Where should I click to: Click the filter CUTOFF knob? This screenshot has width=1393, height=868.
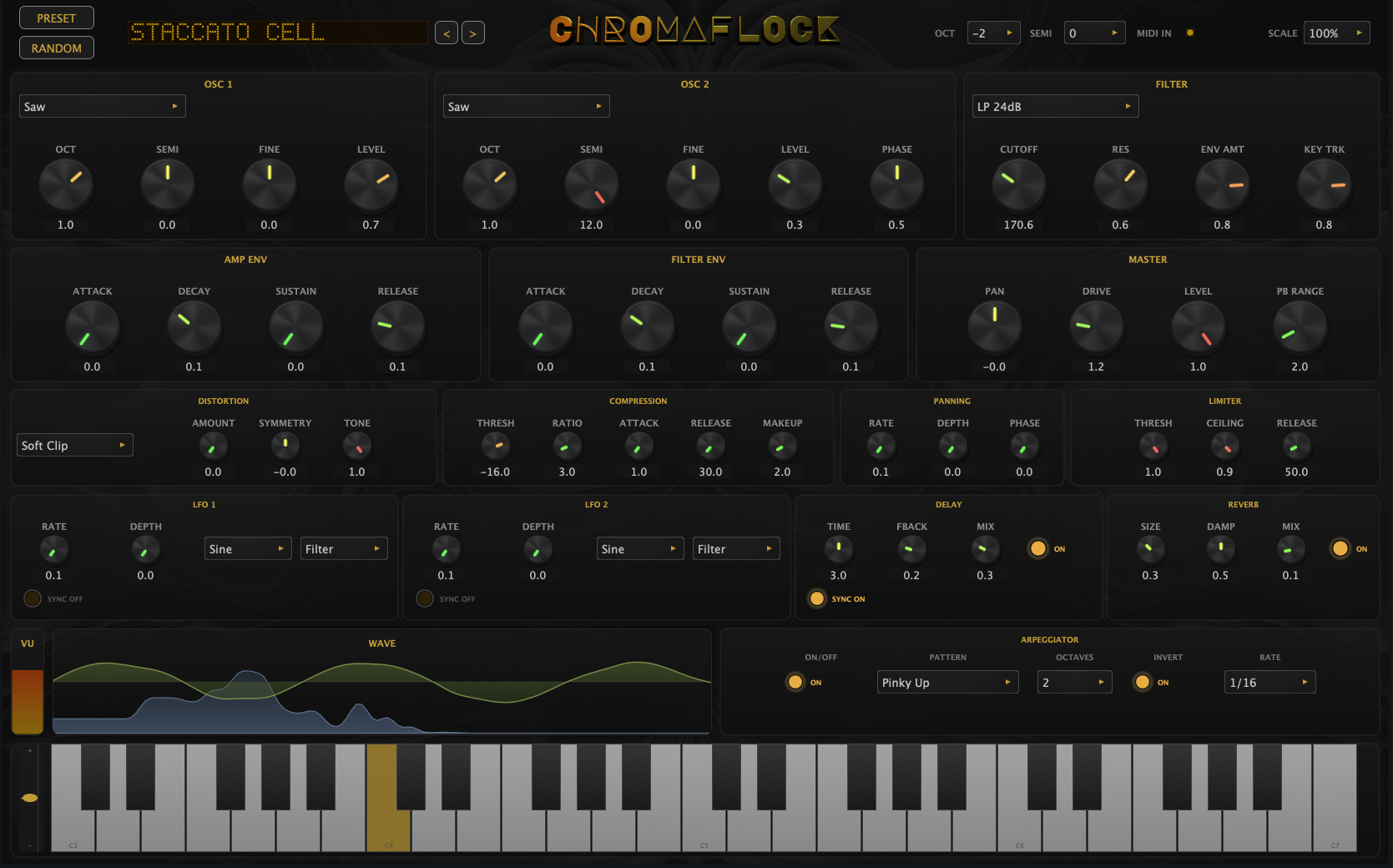click(x=1019, y=184)
